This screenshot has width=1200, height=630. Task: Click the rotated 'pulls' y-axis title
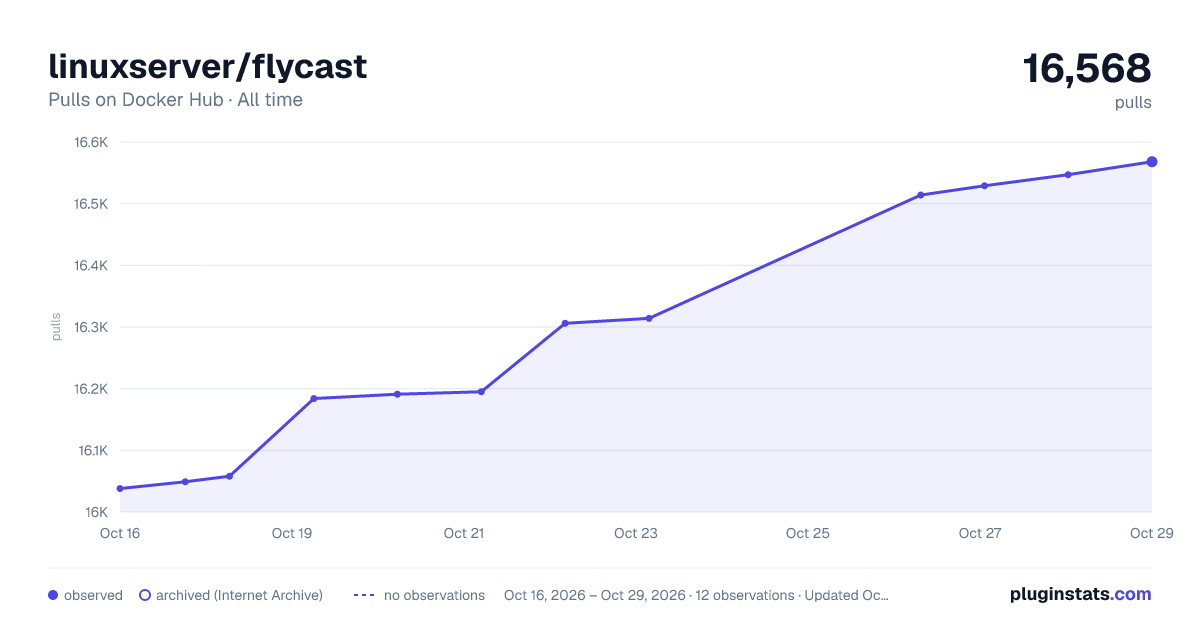coord(56,327)
